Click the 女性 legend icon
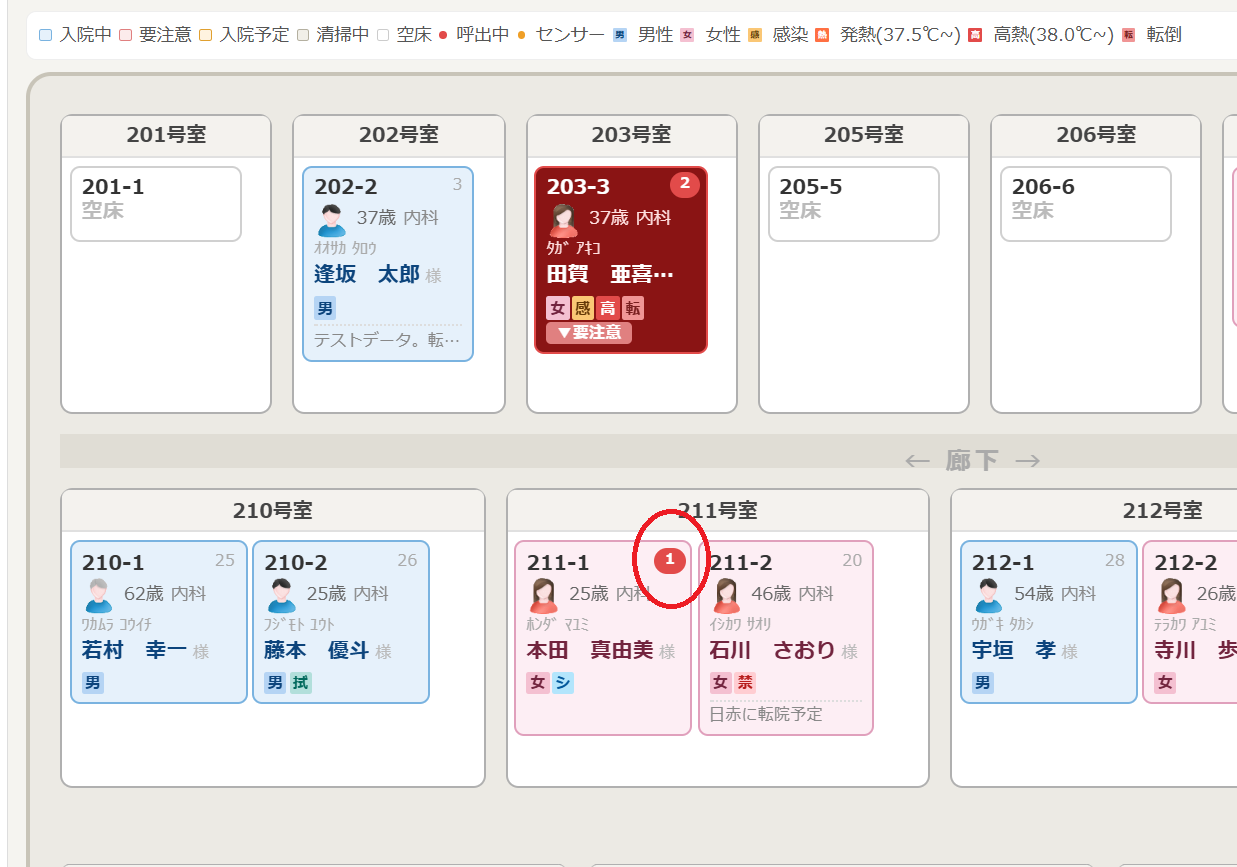Viewport: 1237px width, 867px height. point(687,35)
